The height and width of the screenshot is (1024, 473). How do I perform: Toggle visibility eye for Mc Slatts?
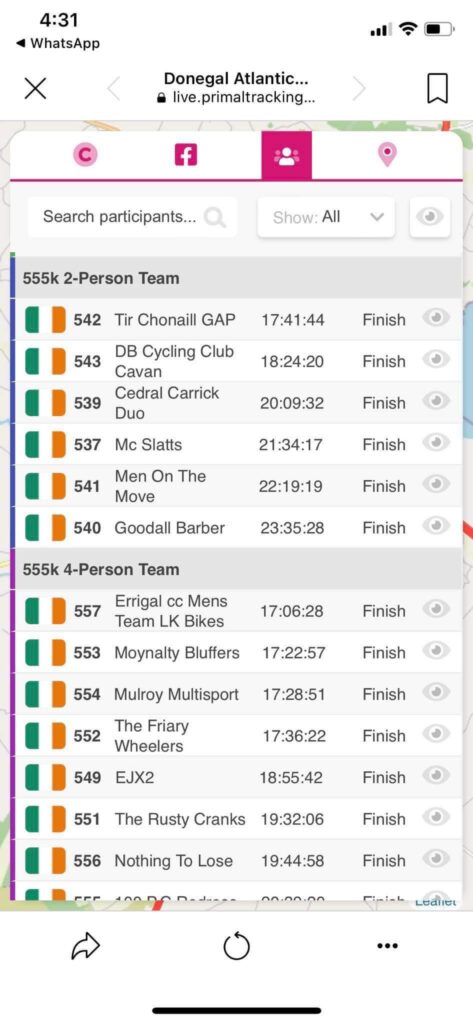tap(433, 443)
